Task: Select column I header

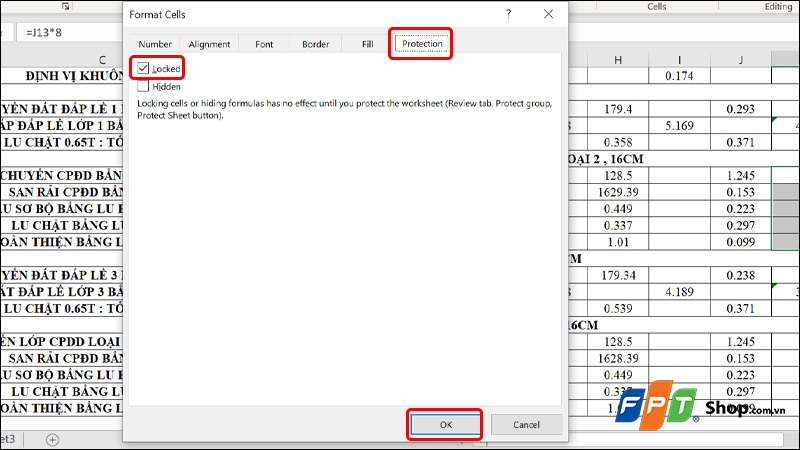Action: tap(679, 60)
